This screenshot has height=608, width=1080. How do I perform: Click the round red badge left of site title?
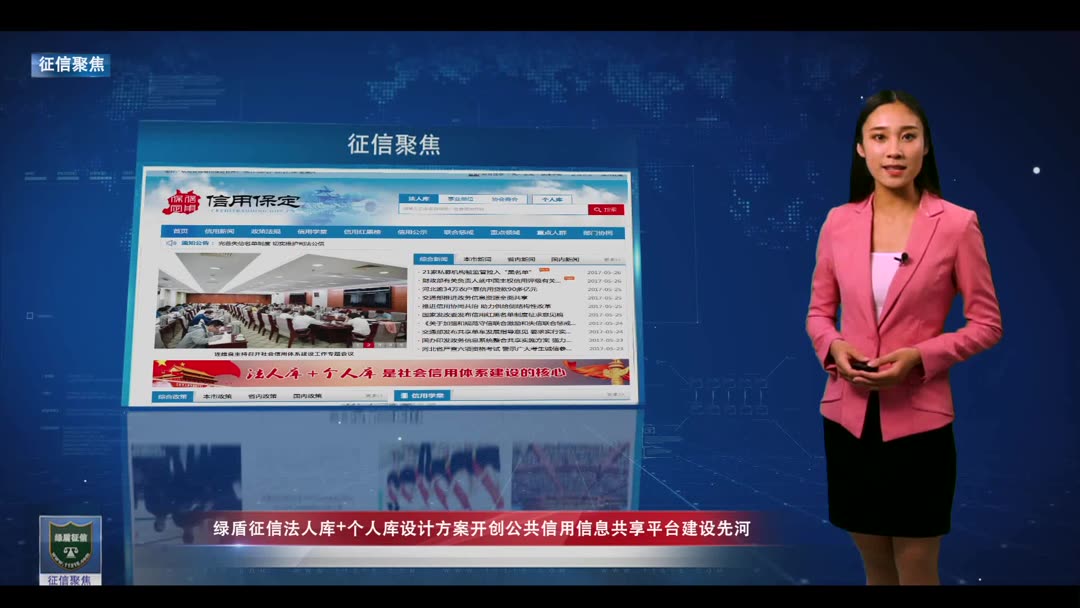pyautogui.click(x=184, y=202)
